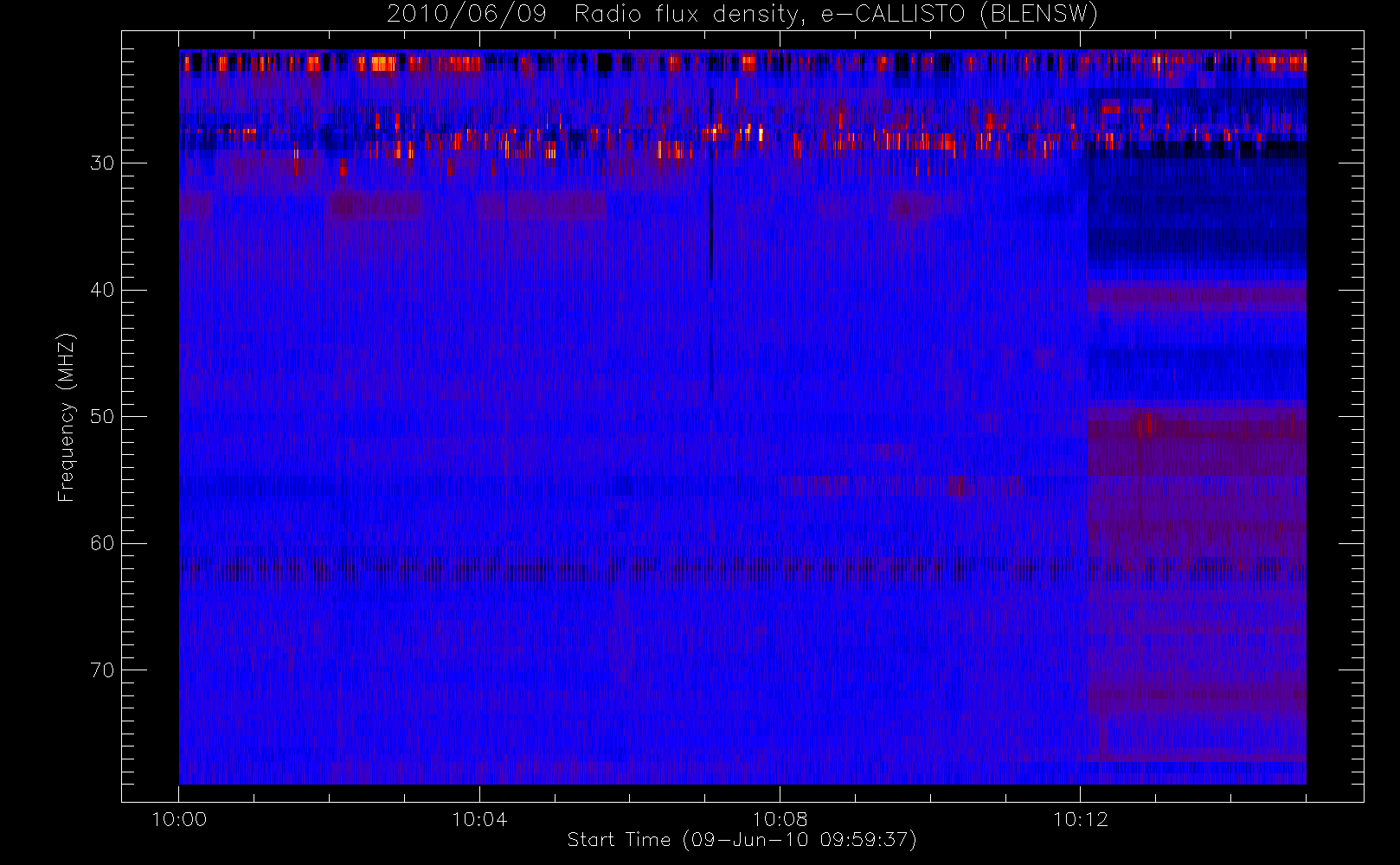The height and width of the screenshot is (865, 1400).
Task: Click the '70' frequency tick label
Action: coord(102,670)
